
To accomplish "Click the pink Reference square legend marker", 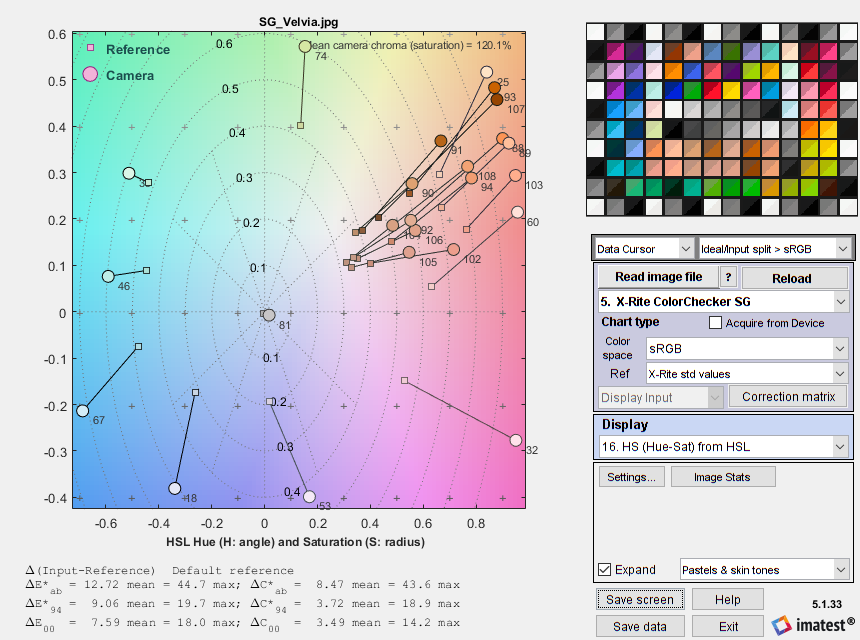I will coord(90,48).
